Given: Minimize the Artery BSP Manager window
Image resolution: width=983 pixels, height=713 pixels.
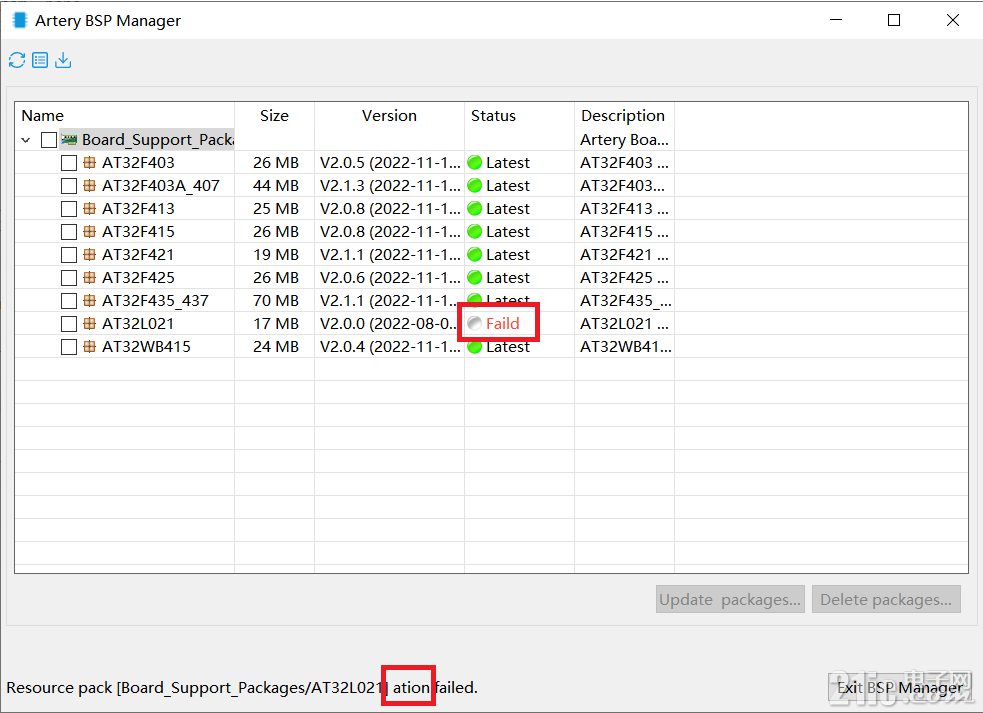Looking at the screenshot, I should coord(836,20).
